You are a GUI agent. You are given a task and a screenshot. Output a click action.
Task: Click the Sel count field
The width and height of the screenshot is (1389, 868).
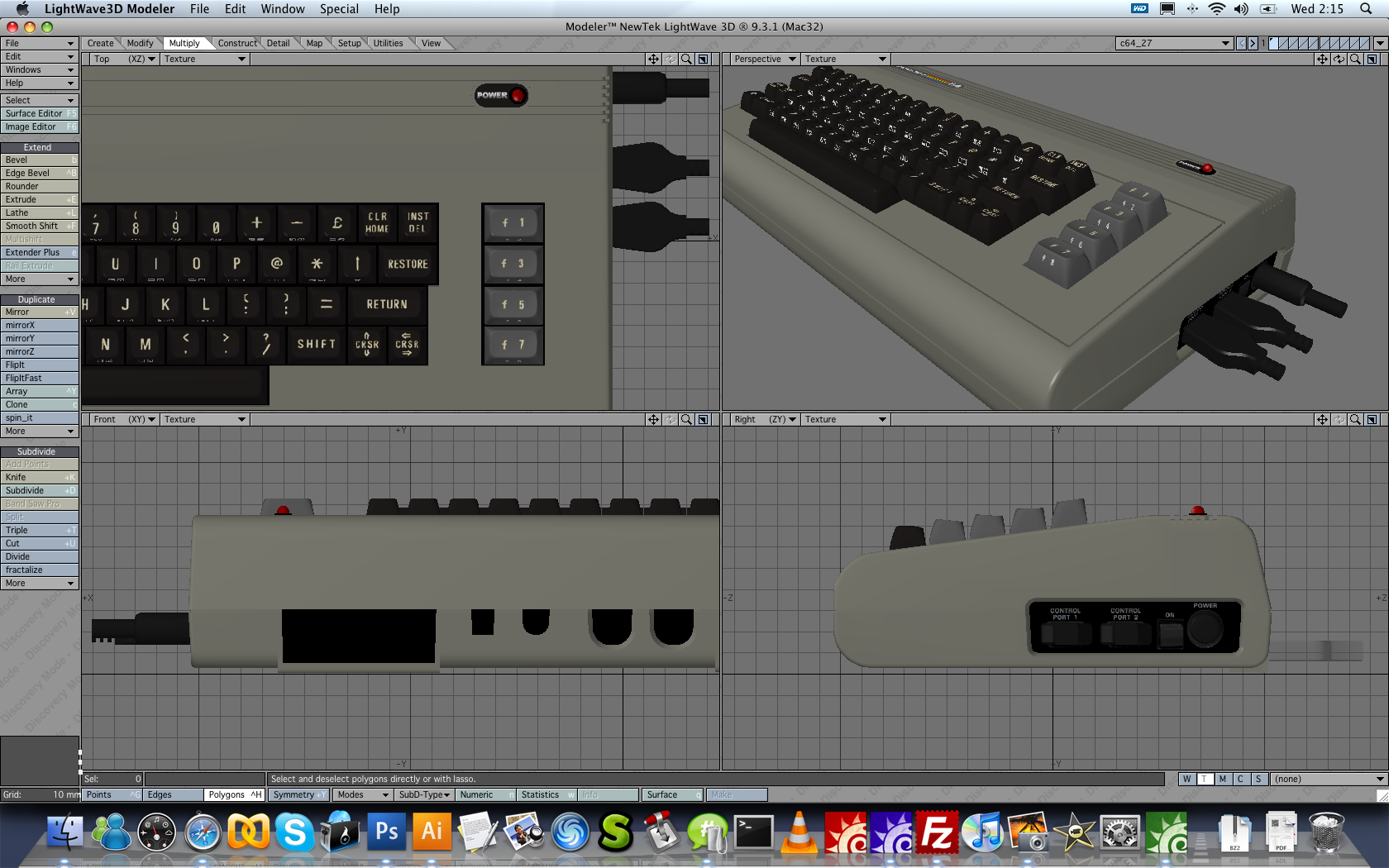coord(112,780)
